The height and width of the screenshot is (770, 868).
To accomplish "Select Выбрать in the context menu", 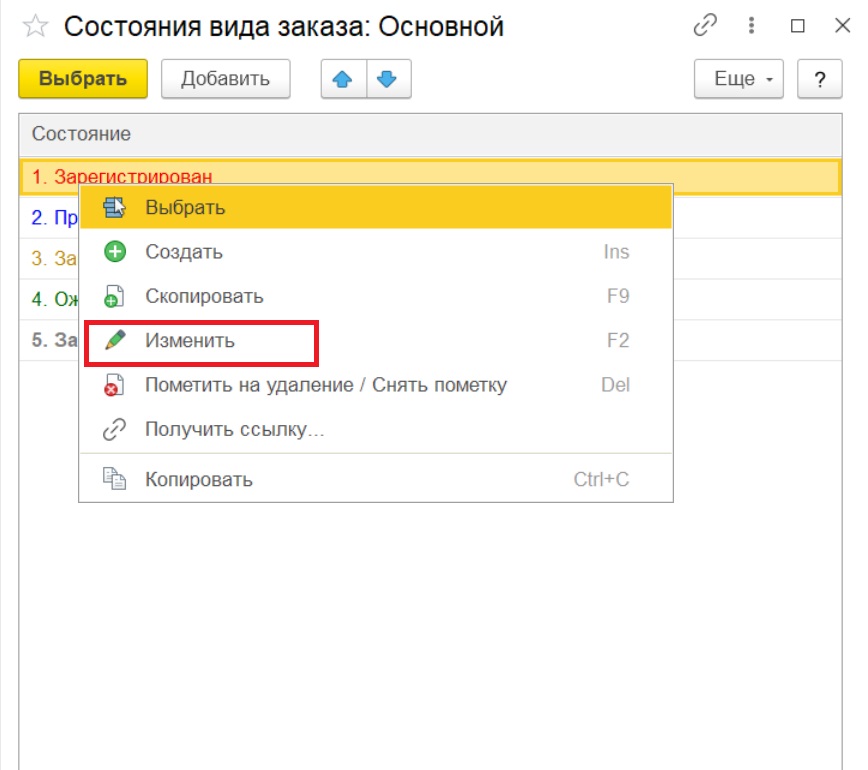I will pos(185,208).
